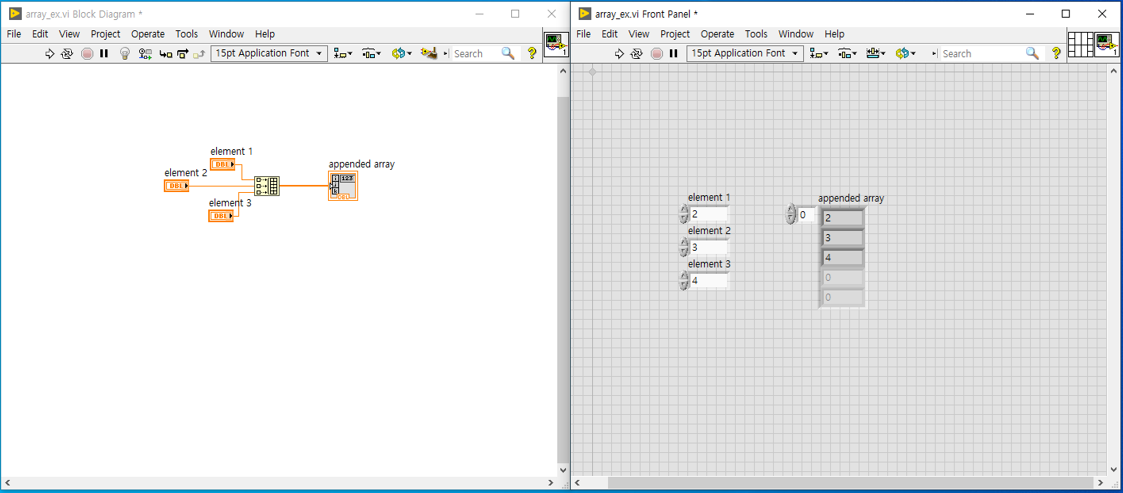Image resolution: width=1123 pixels, height=493 pixels.
Task: Select element 3 DBL terminal
Action: 221,216
